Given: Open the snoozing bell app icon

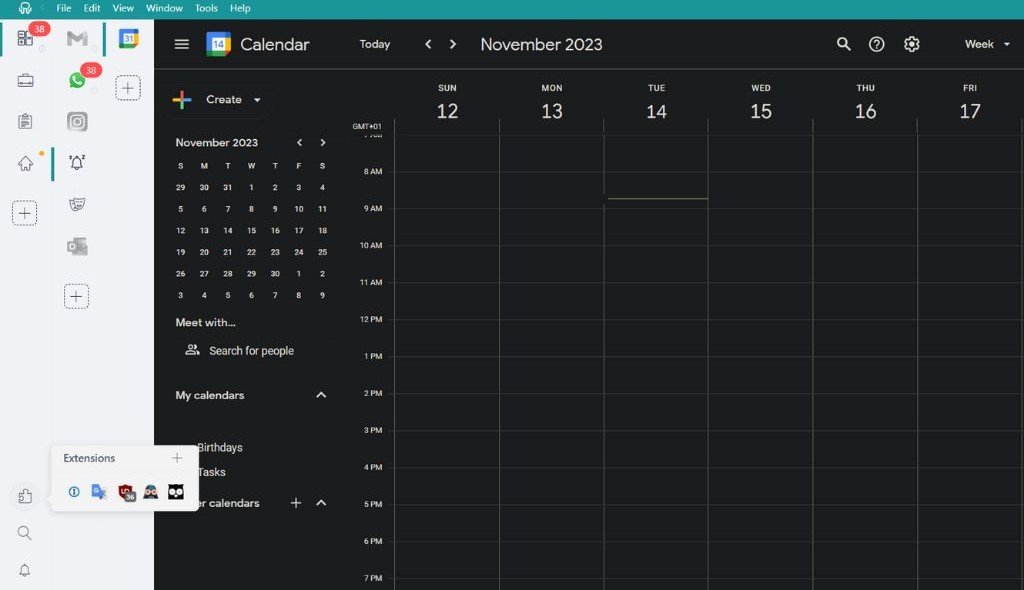Looking at the screenshot, I should (77, 162).
